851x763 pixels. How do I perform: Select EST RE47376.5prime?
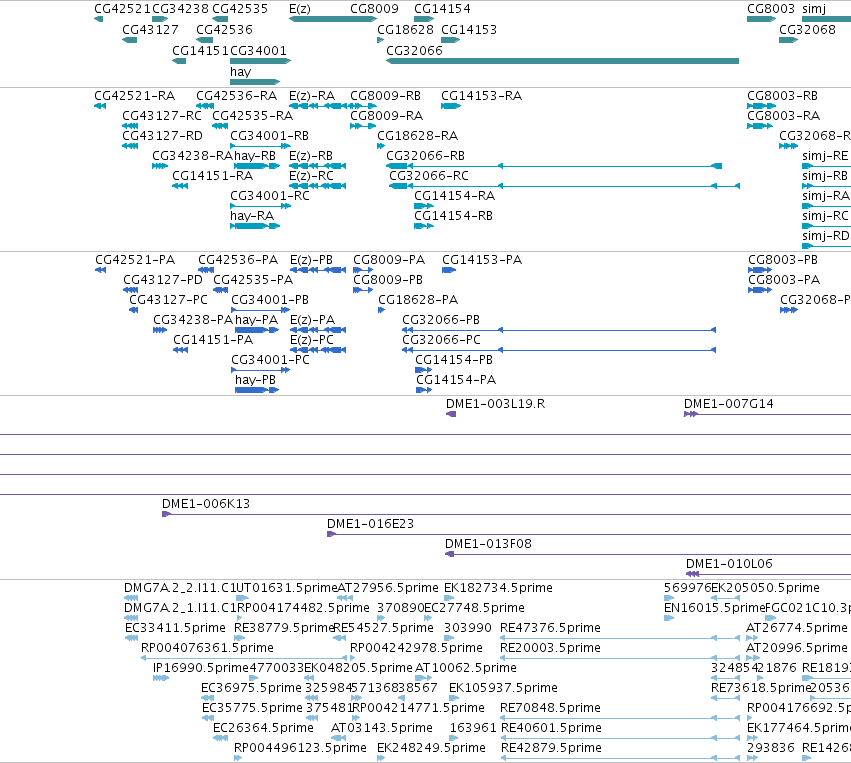click(620, 638)
